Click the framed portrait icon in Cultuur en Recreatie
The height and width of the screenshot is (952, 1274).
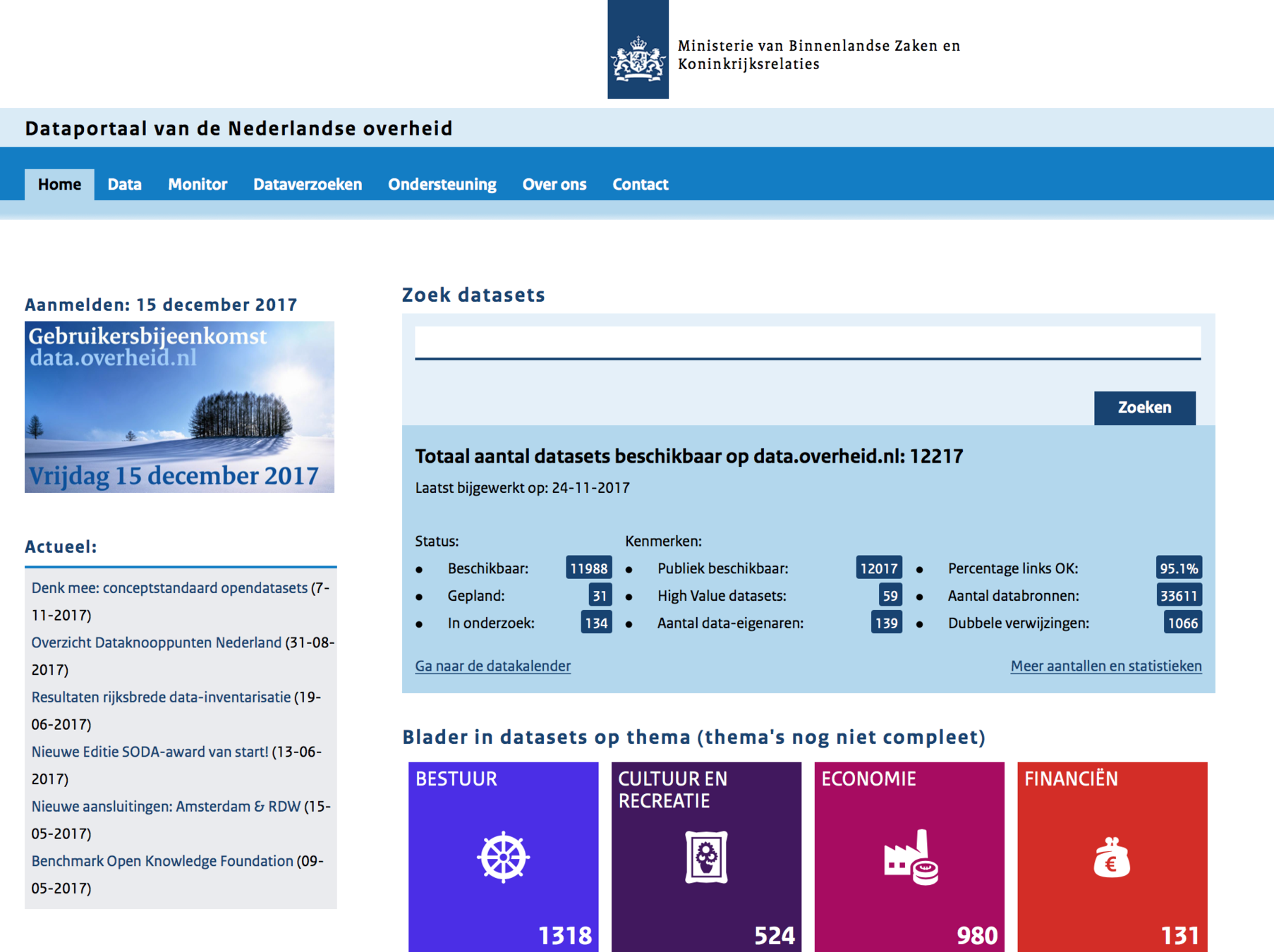[x=706, y=857]
